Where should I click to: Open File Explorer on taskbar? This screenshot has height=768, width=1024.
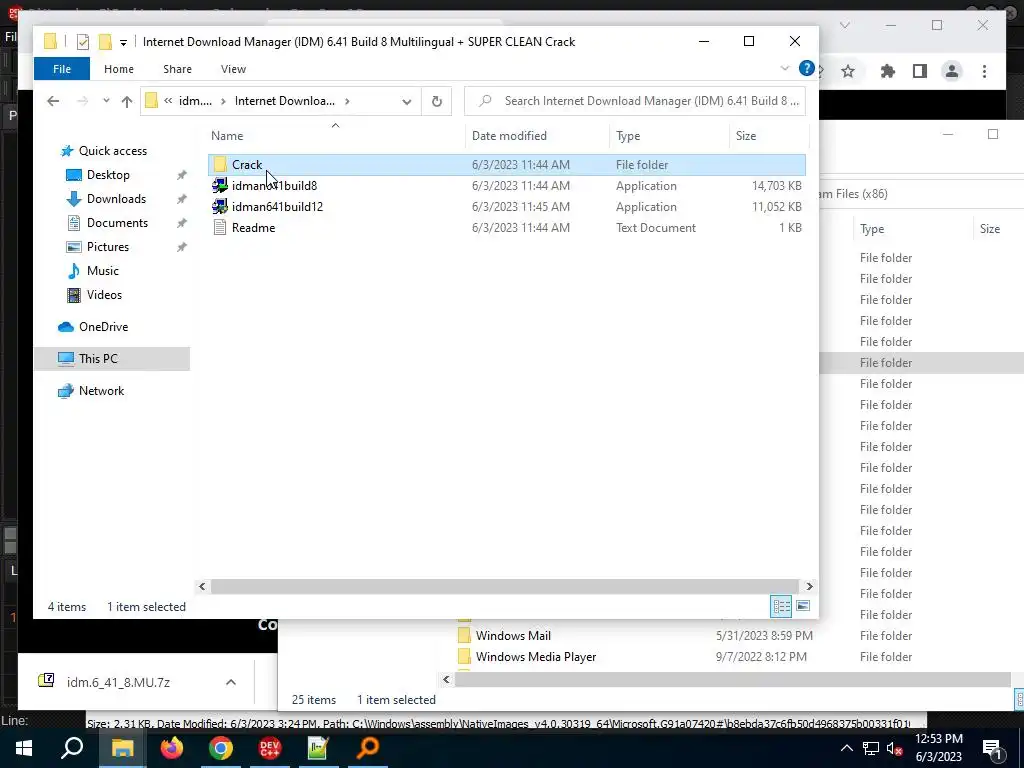pos(122,748)
